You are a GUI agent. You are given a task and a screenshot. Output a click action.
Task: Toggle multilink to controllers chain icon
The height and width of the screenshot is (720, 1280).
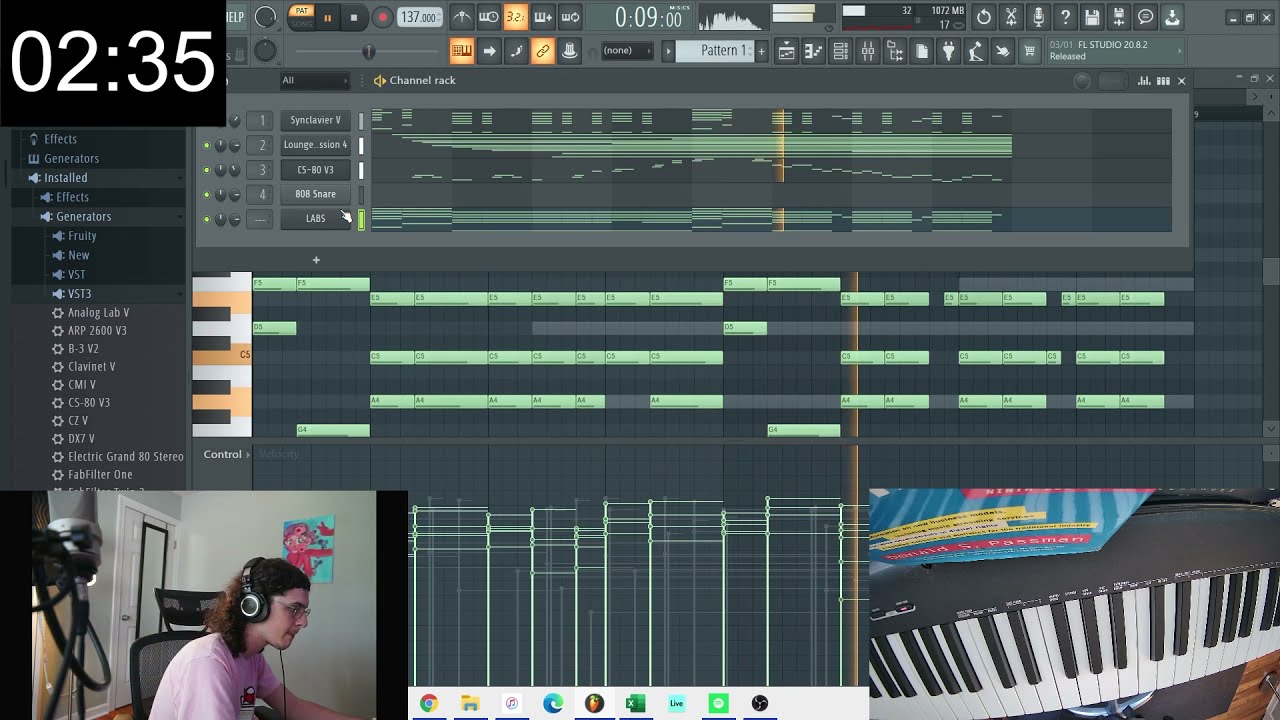(543, 51)
